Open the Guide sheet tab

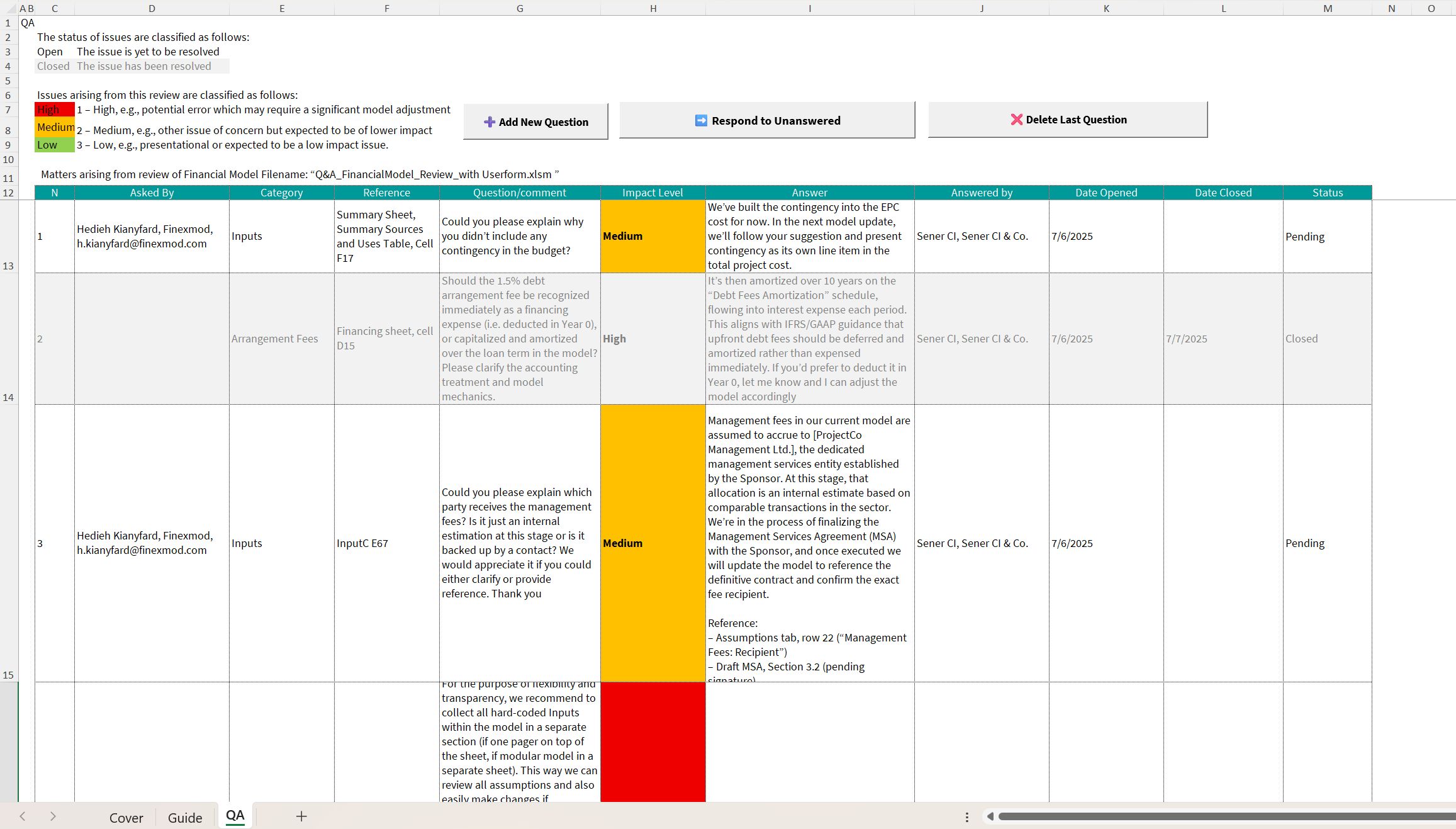click(x=185, y=817)
